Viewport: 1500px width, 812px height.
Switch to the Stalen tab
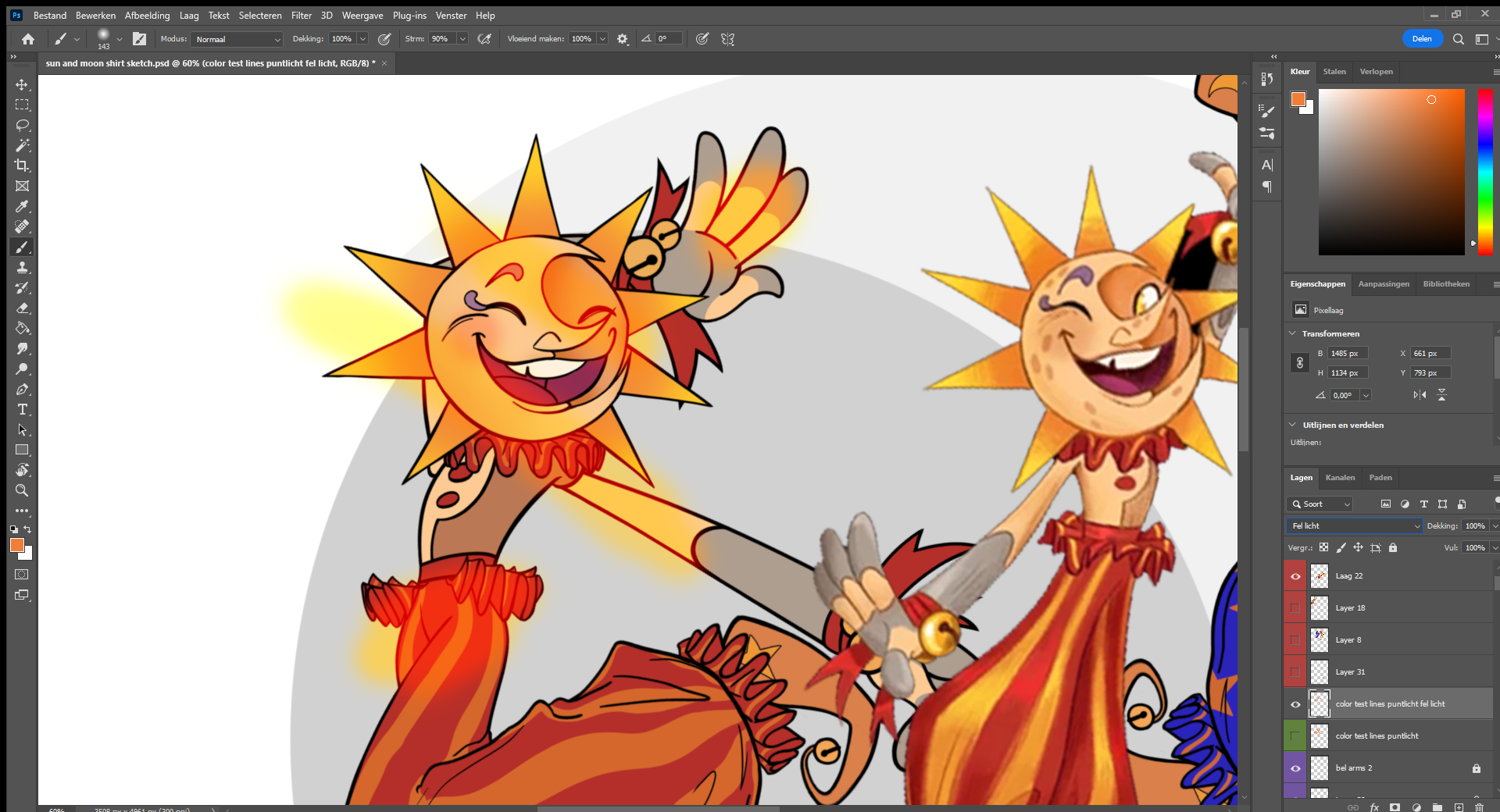(x=1334, y=72)
